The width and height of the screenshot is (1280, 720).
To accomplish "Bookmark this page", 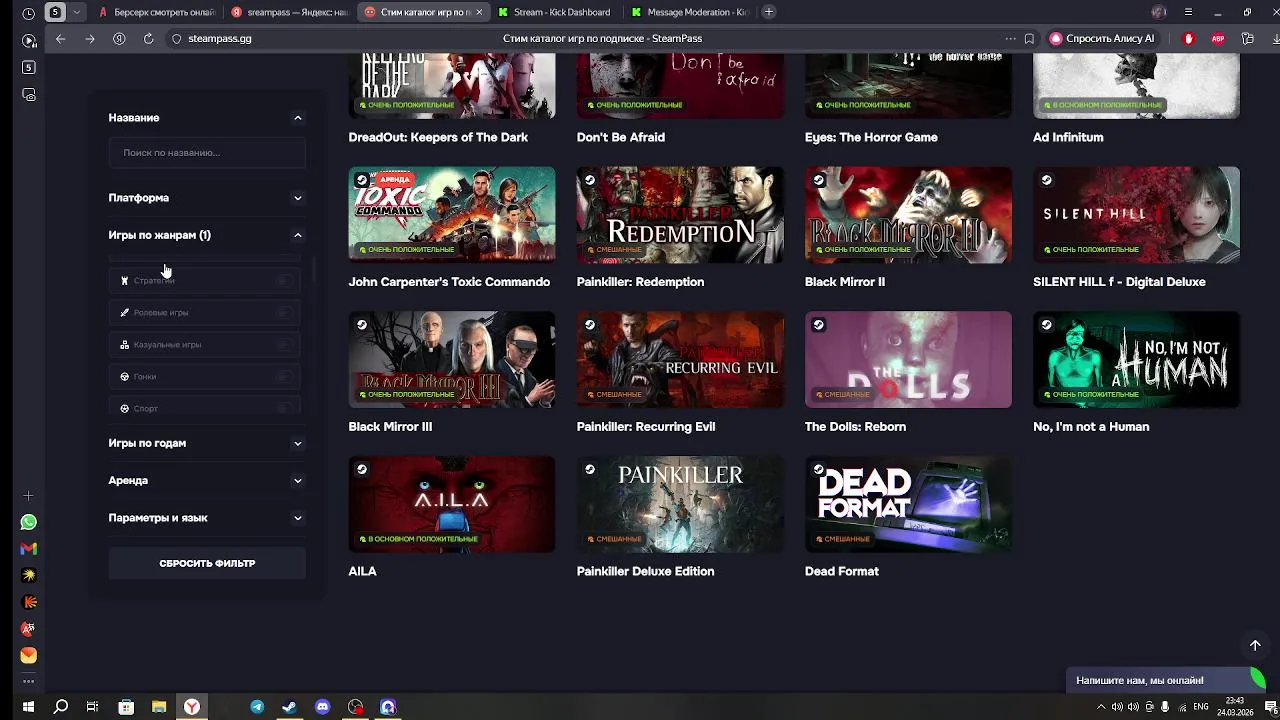I will coord(1029,38).
